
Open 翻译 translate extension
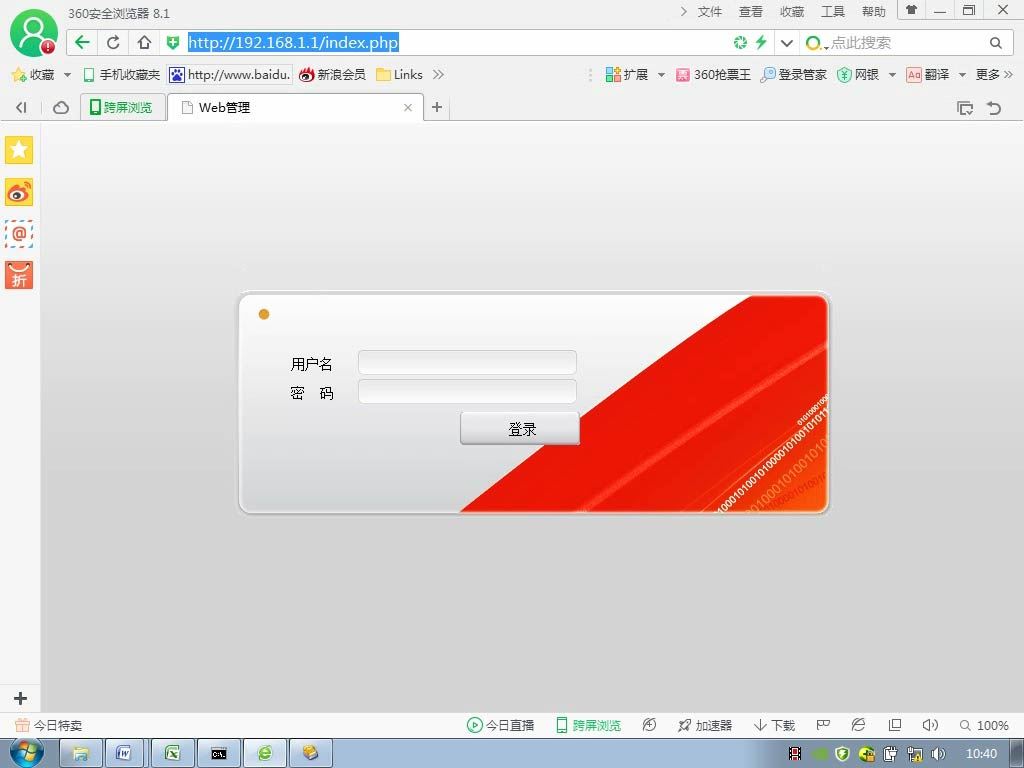click(927, 74)
